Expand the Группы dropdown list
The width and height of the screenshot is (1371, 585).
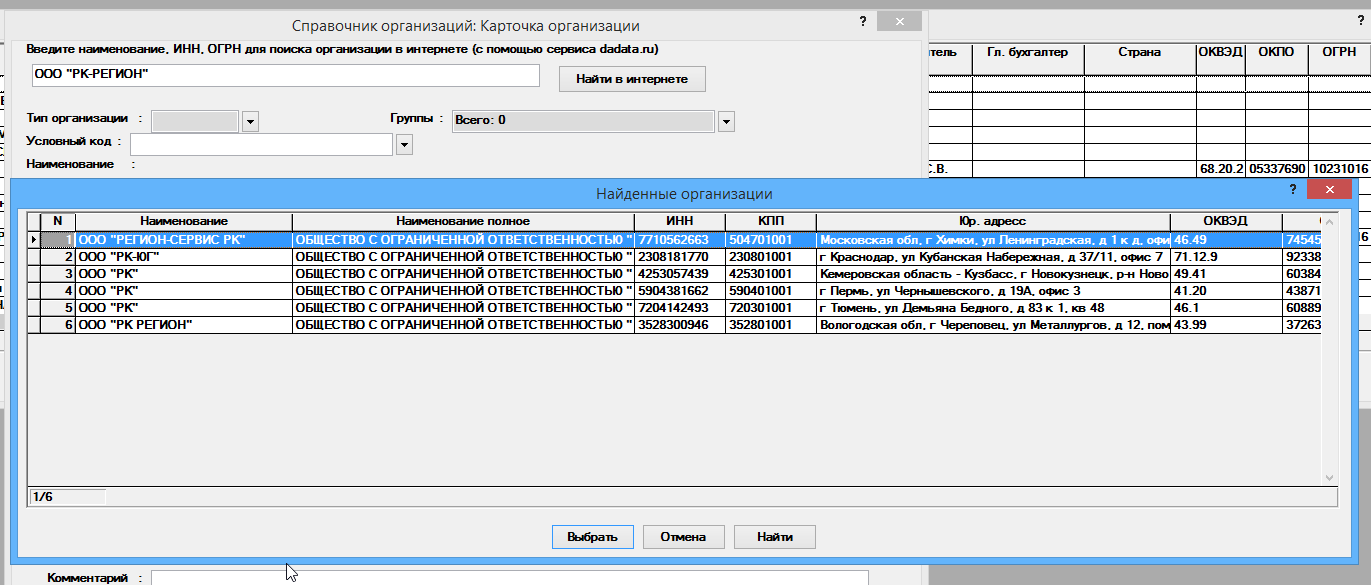[726, 121]
